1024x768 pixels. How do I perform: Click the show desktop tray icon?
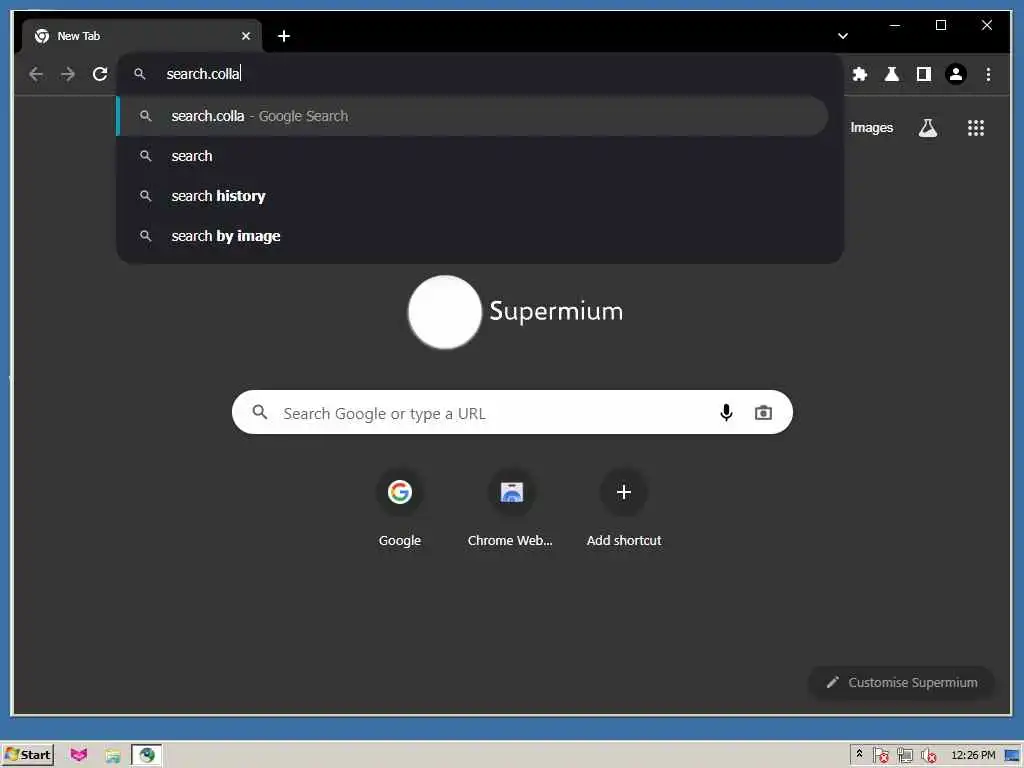click(1012, 756)
